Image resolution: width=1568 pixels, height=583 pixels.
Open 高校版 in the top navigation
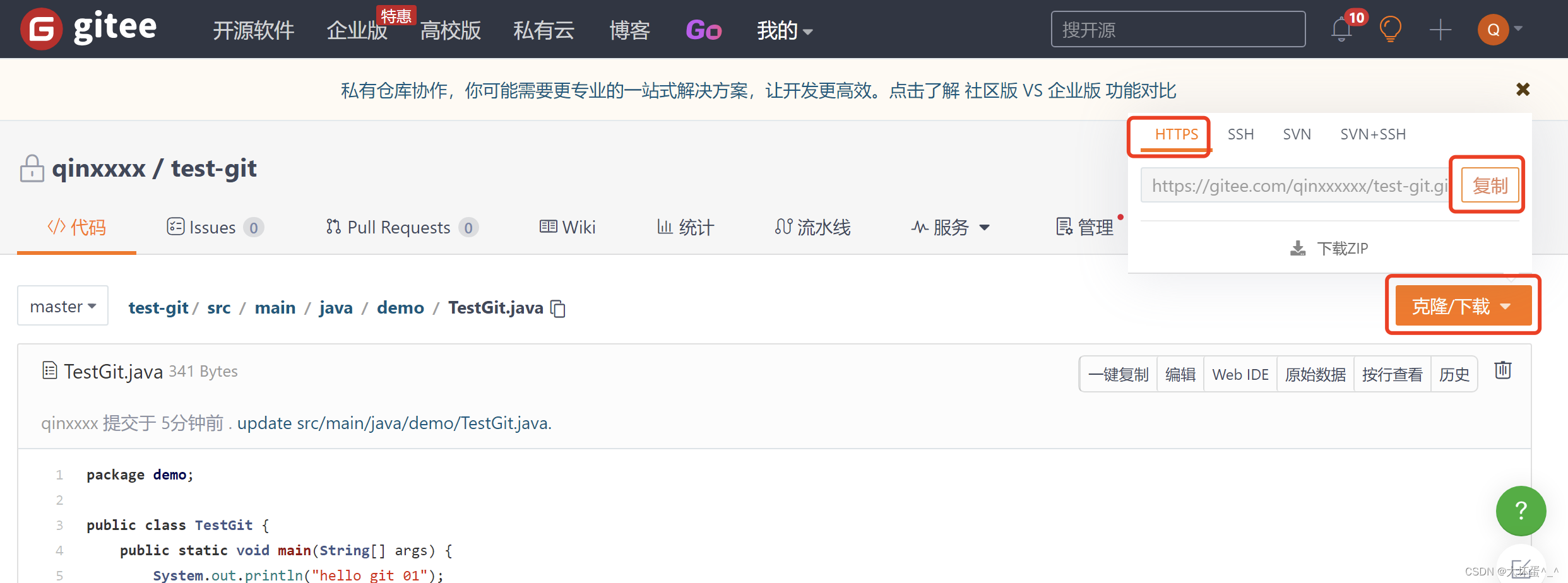[x=450, y=30]
